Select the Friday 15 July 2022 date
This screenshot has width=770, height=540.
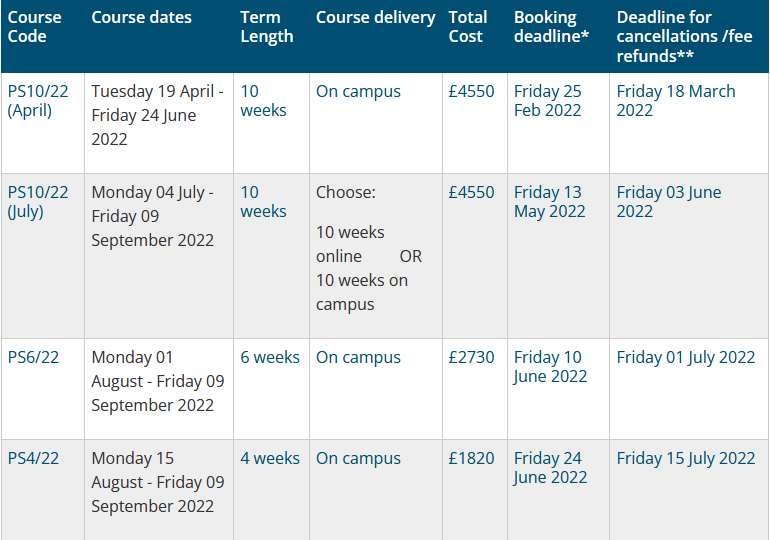coord(686,459)
